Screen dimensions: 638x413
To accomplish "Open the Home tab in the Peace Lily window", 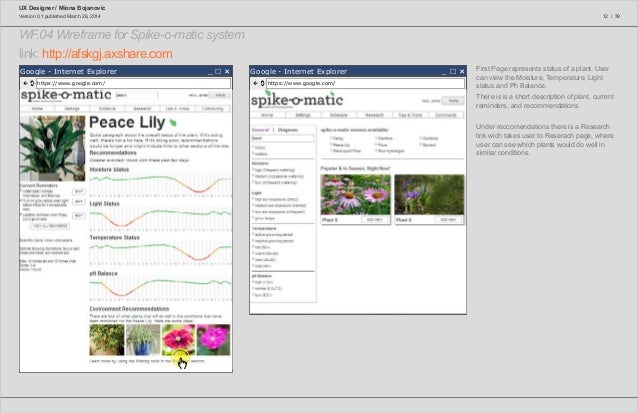I will (x=37, y=109).
